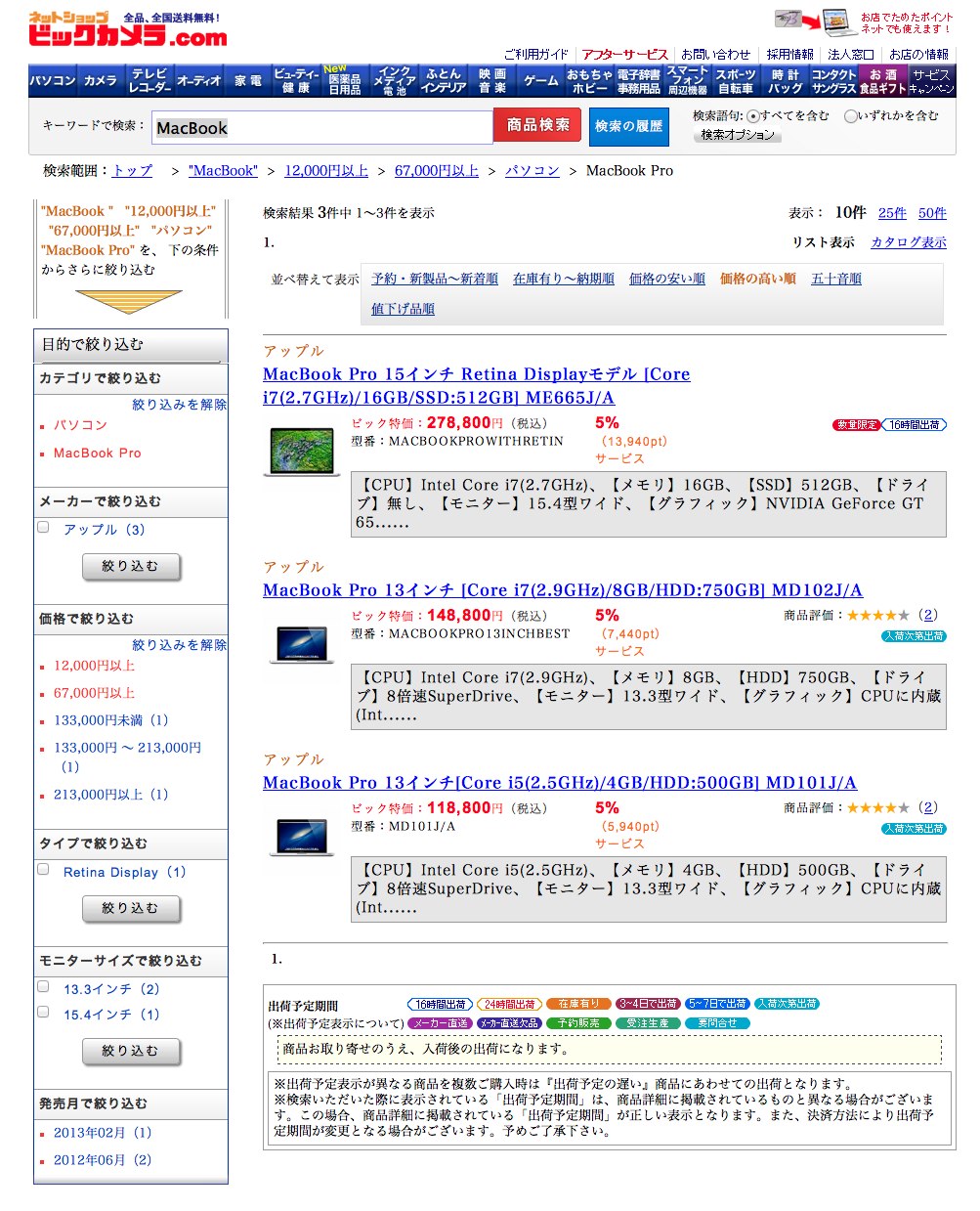Check the 13.3インチ (2) checkbox

pyautogui.click(x=43, y=987)
